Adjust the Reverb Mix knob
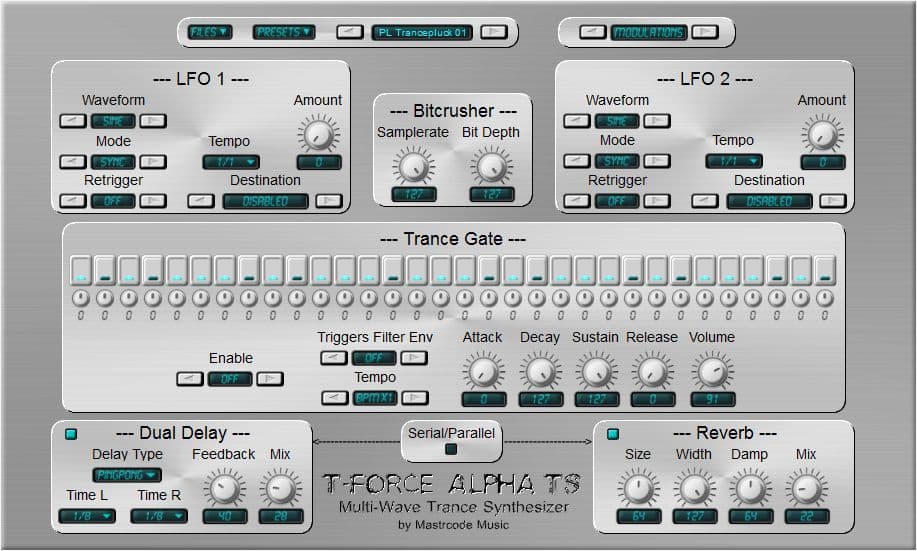The height and width of the screenshot is (551, 917). pos(806,489)
